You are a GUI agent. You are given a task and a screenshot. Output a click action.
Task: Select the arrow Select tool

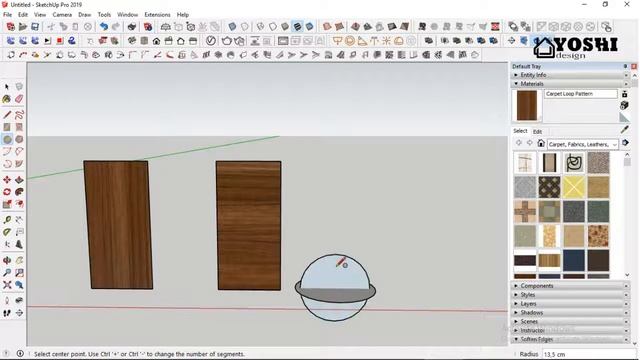click(x=7, y=87)
